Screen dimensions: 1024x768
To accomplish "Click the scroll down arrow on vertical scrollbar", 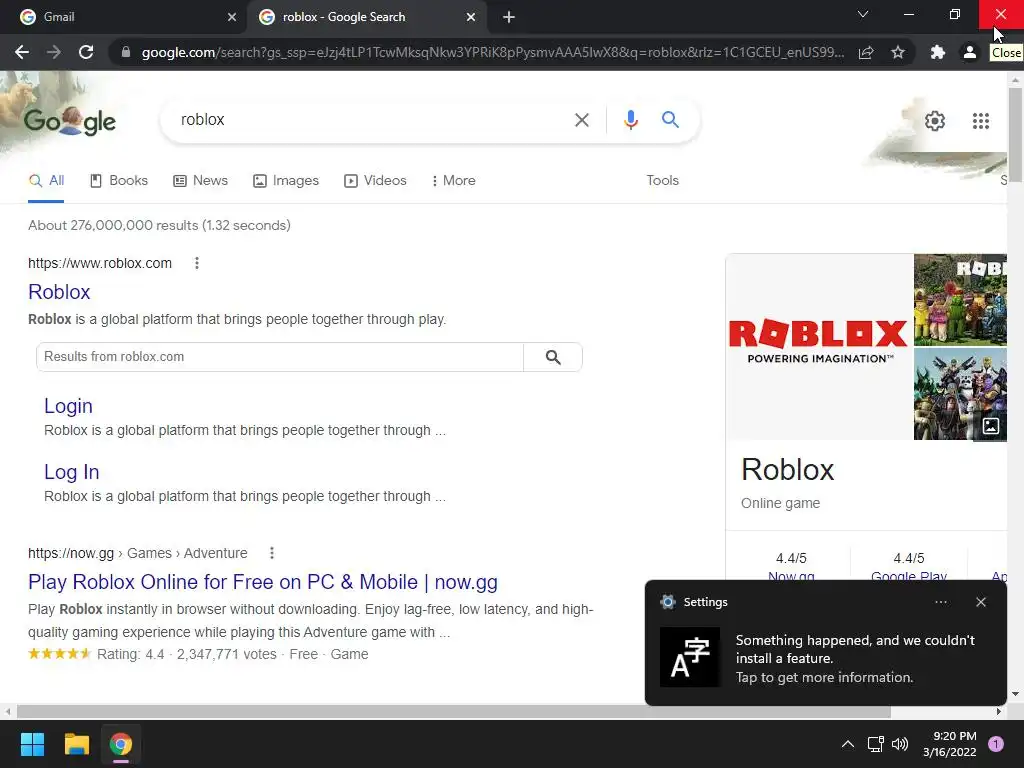I will [1014, 694].
